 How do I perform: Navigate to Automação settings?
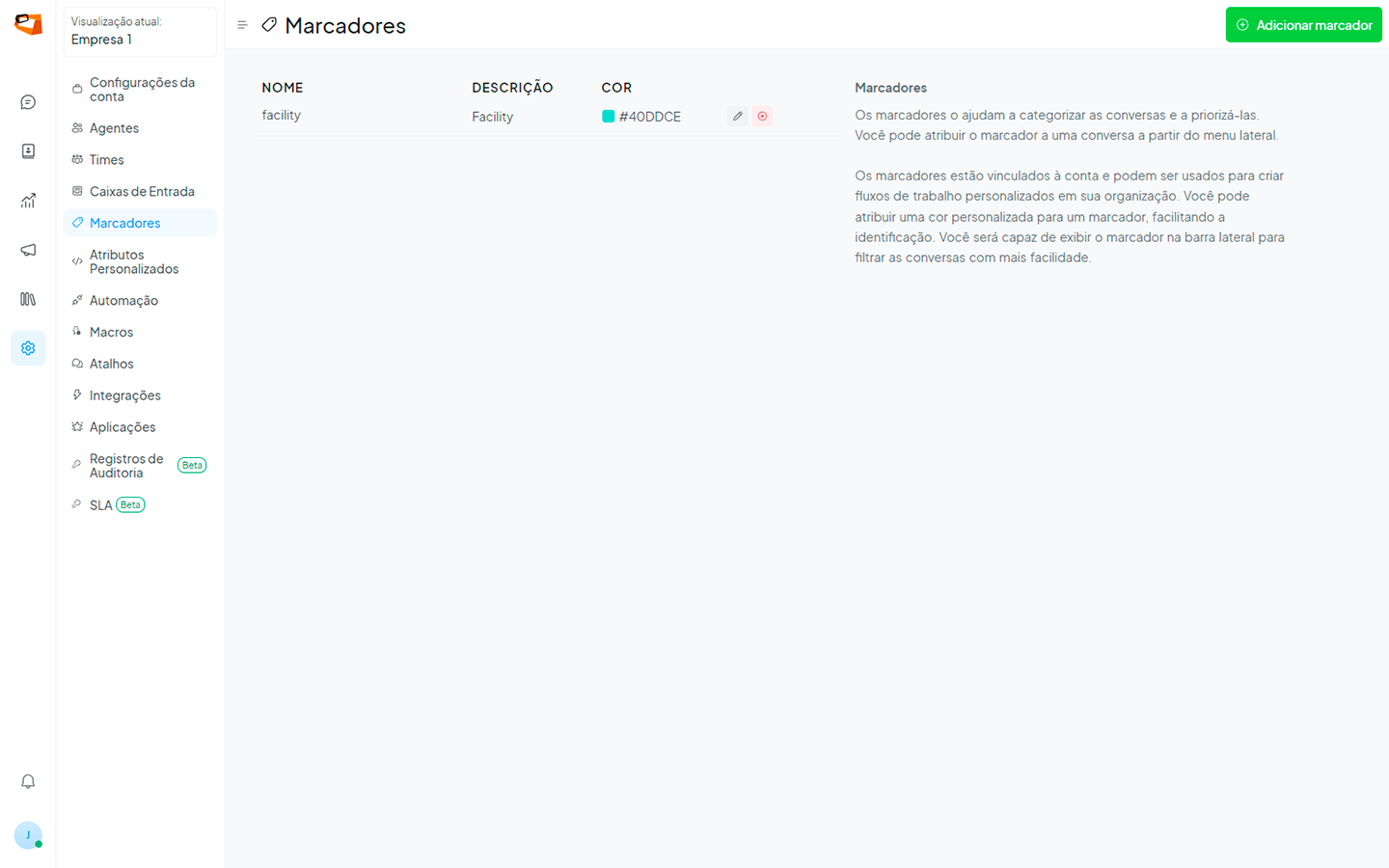point(123,301)
